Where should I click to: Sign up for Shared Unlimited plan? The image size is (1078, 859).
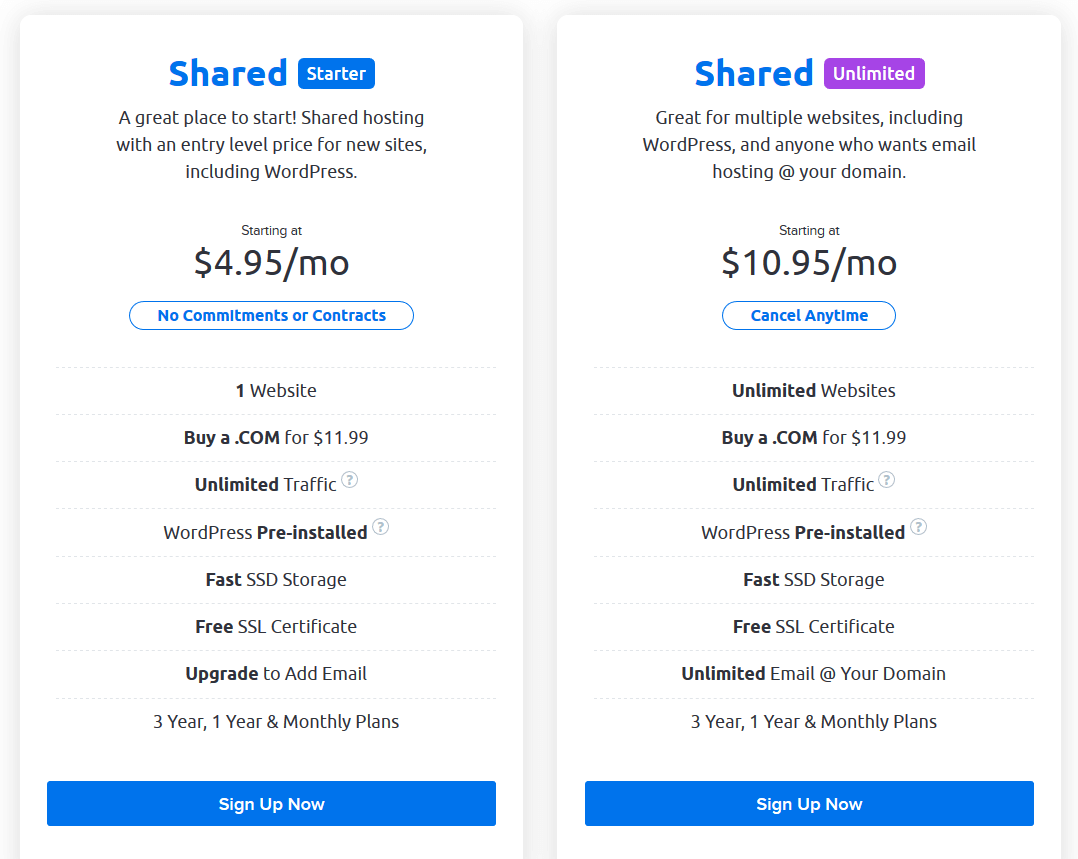click(809, 803)
